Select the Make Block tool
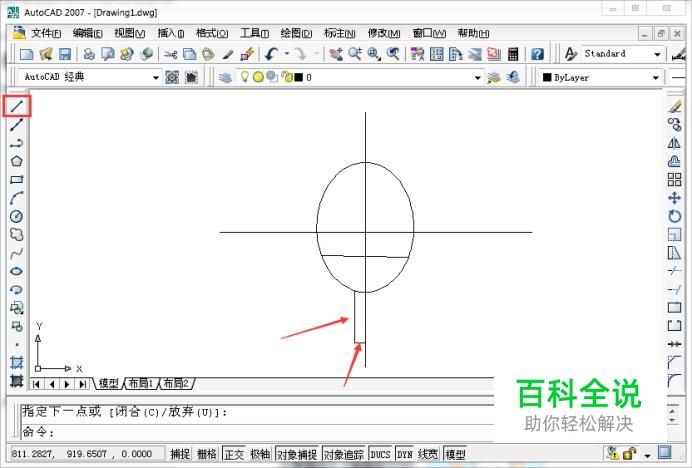Screen dimensions: 692x468 17,326
